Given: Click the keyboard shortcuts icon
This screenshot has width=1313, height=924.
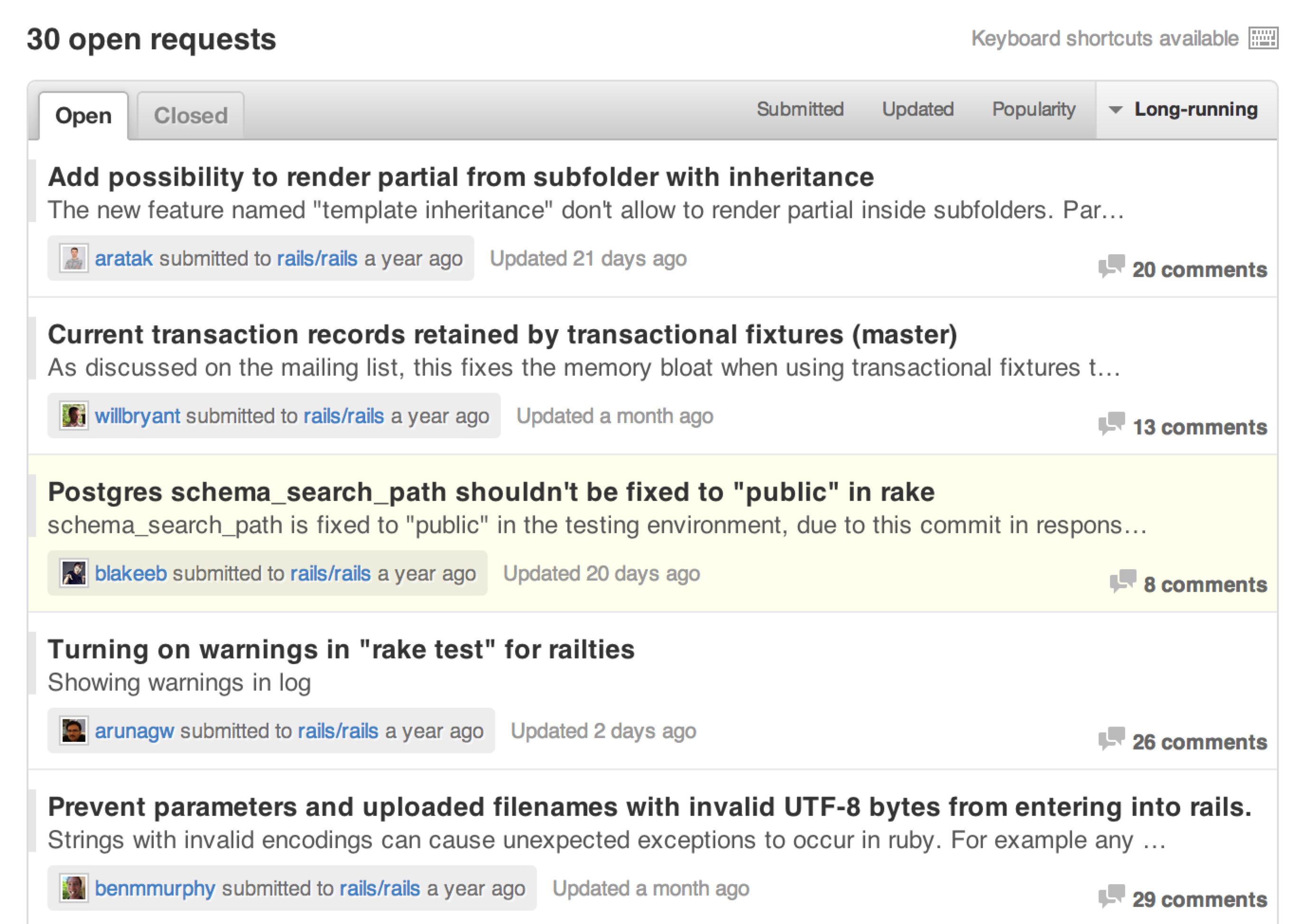Looking at the screenshot, I should click(1263, 38).
